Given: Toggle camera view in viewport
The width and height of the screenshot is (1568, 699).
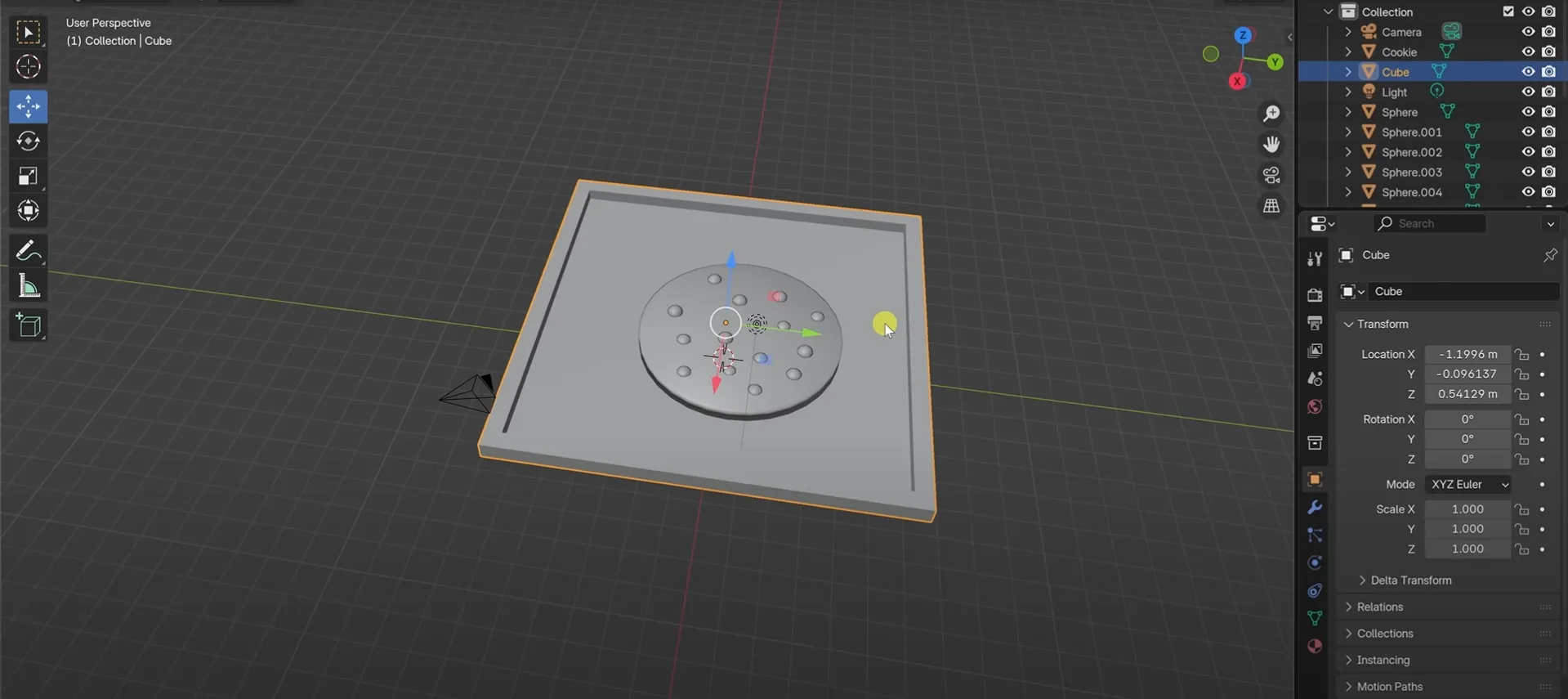Looking at the screenshot, I should pos(1271,175).
